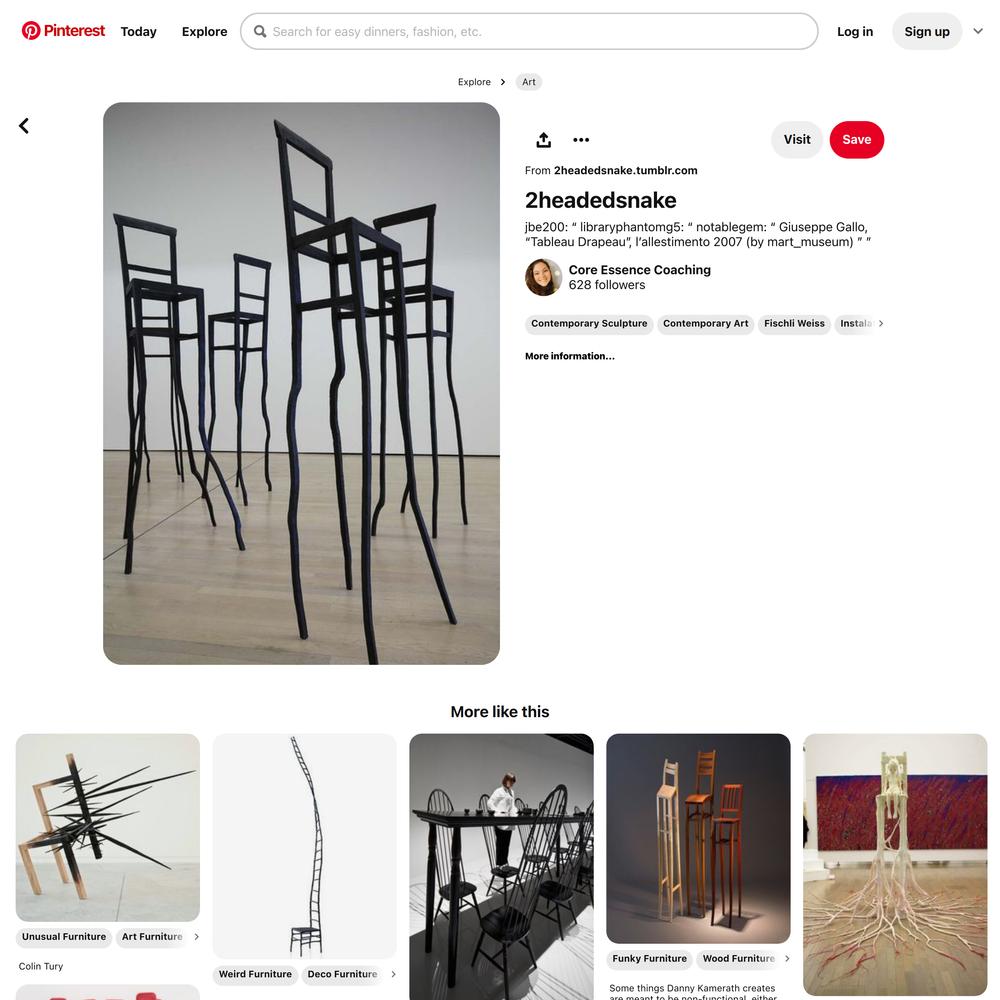Show more tags beside Art Furniture
The width and height of the screenshot is (1000, 1000).
[x=196, y=937]
